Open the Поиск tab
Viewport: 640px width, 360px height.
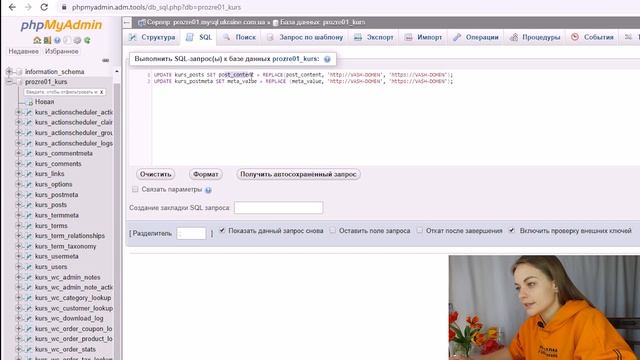(239, 37)
